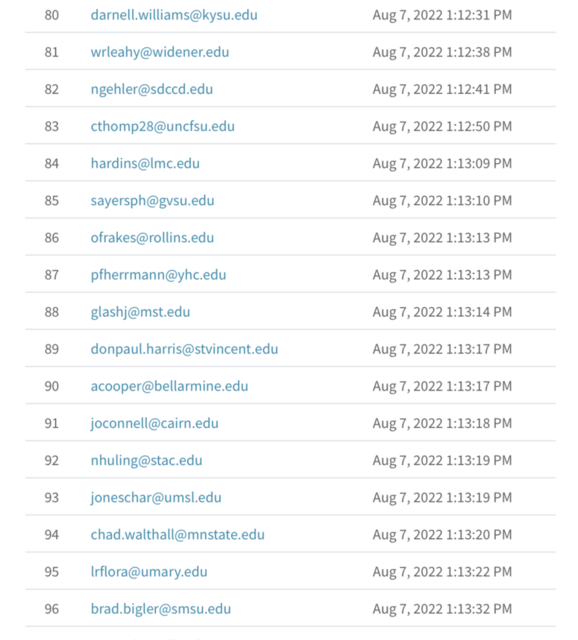The width and height of the screenshot is (578, 640).
Task: Open hardins@lmc.edu link
Action: pos(145,164)
